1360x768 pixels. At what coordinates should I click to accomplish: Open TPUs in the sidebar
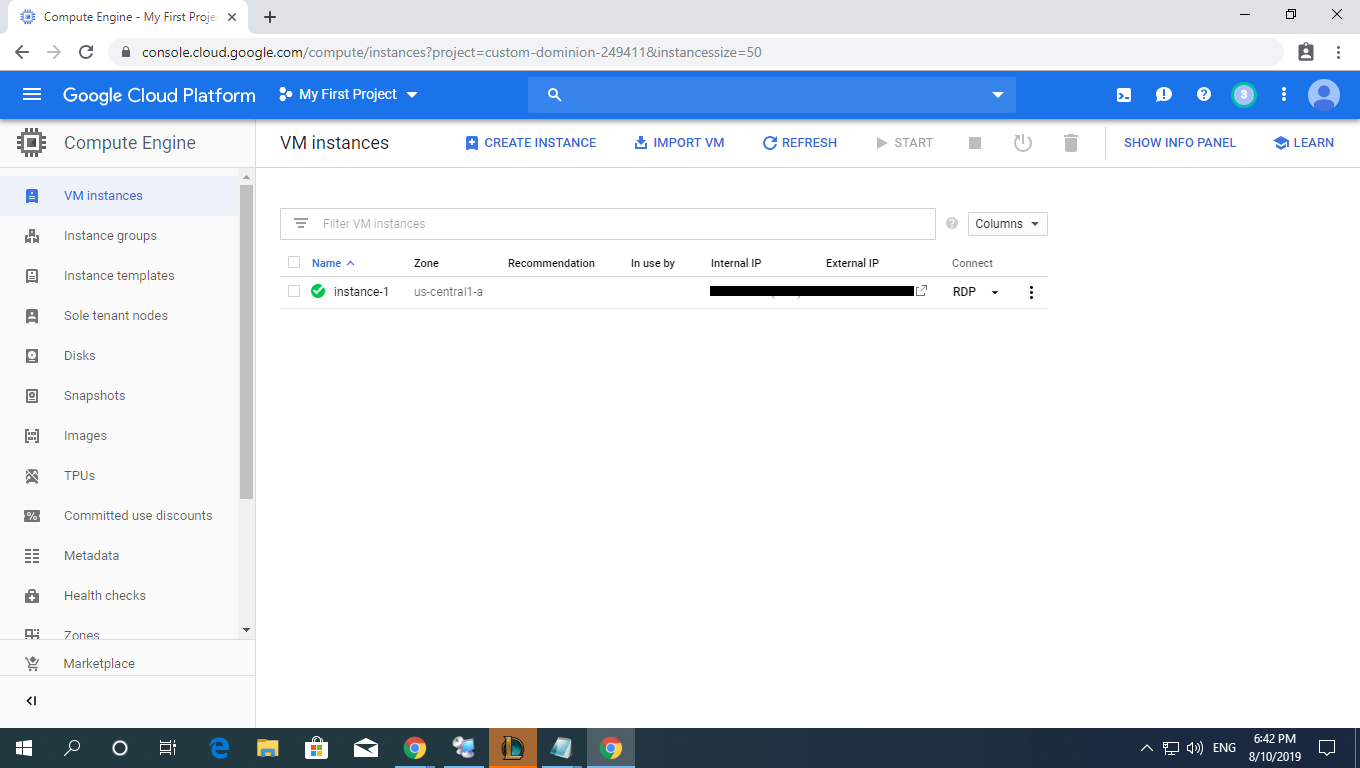click(120, 476)
